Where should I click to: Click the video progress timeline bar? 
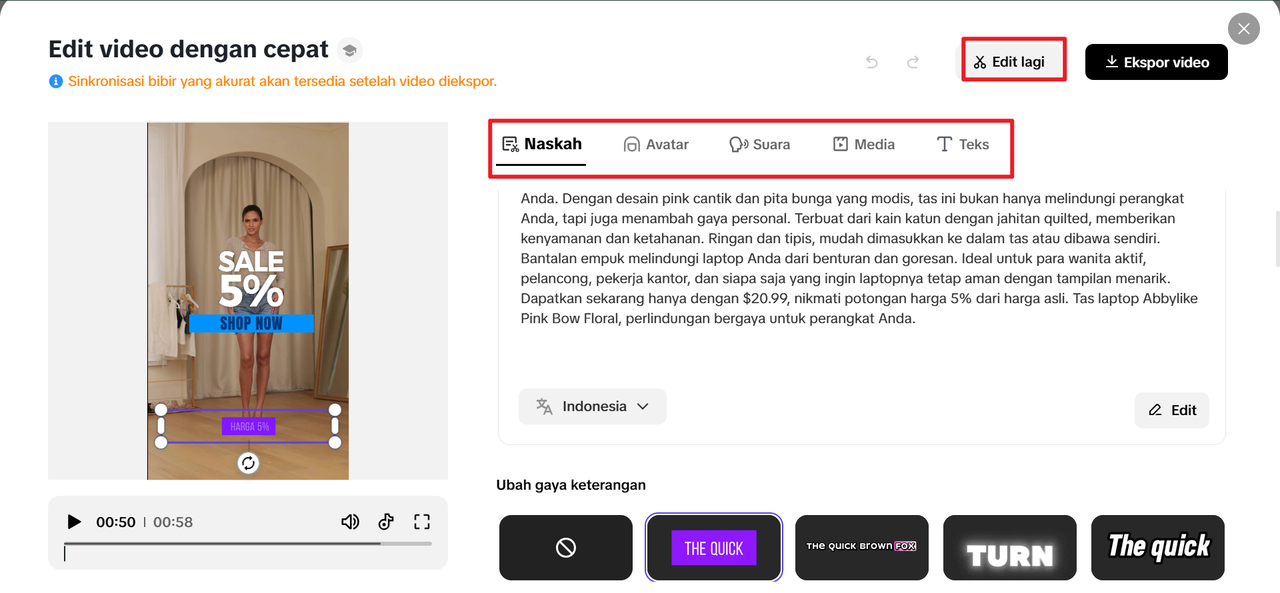(x=248, y=544)
